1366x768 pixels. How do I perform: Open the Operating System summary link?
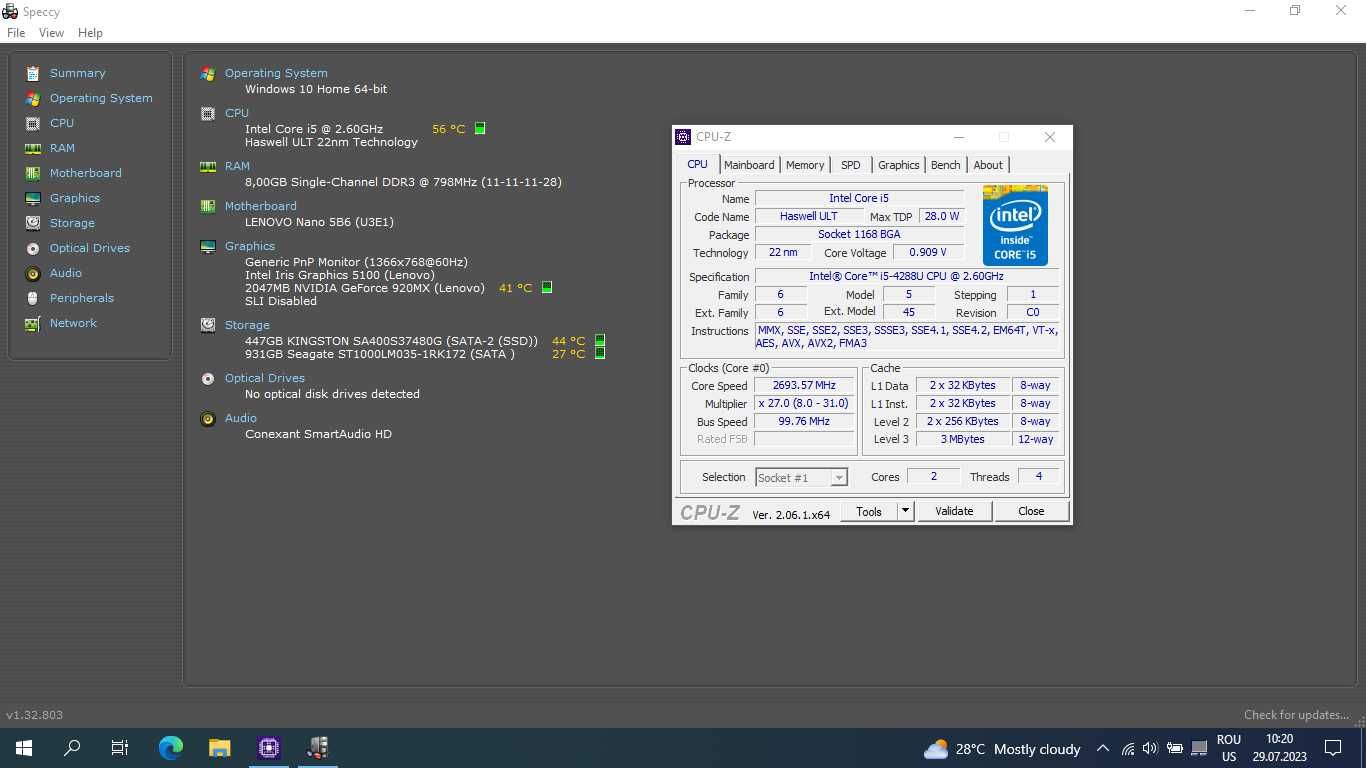pos(276,73)
